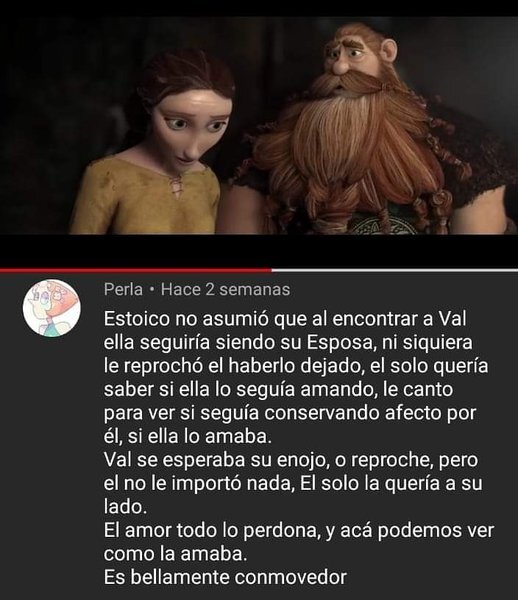Seek within the red played portion of progress bar
This screenshot has width=518, height=600.
tap(136, 270)
